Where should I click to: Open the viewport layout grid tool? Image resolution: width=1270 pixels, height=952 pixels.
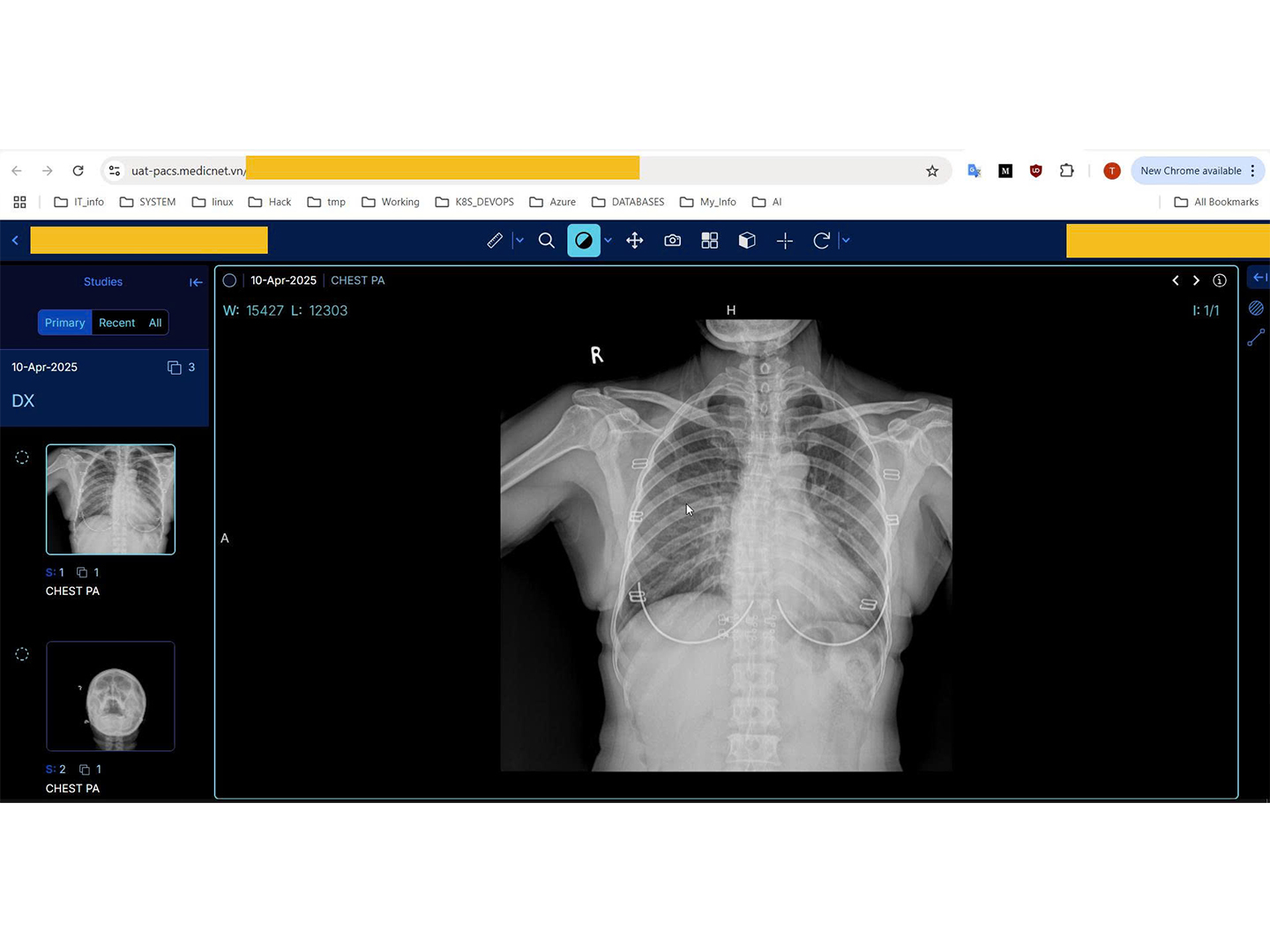click(709, 241)
